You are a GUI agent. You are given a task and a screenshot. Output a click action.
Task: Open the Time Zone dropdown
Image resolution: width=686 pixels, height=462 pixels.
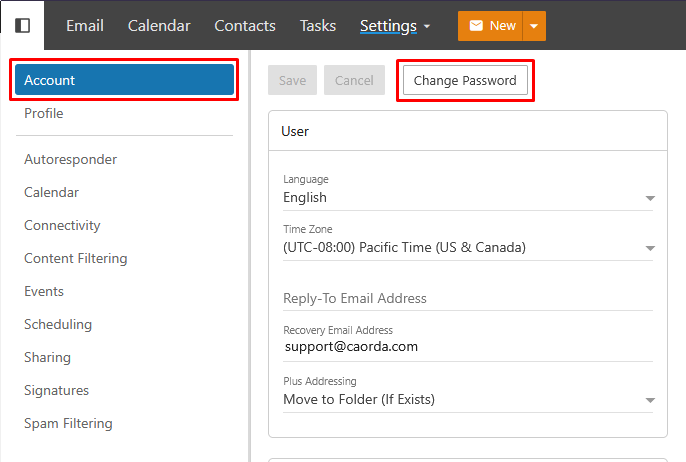[468, 248]
